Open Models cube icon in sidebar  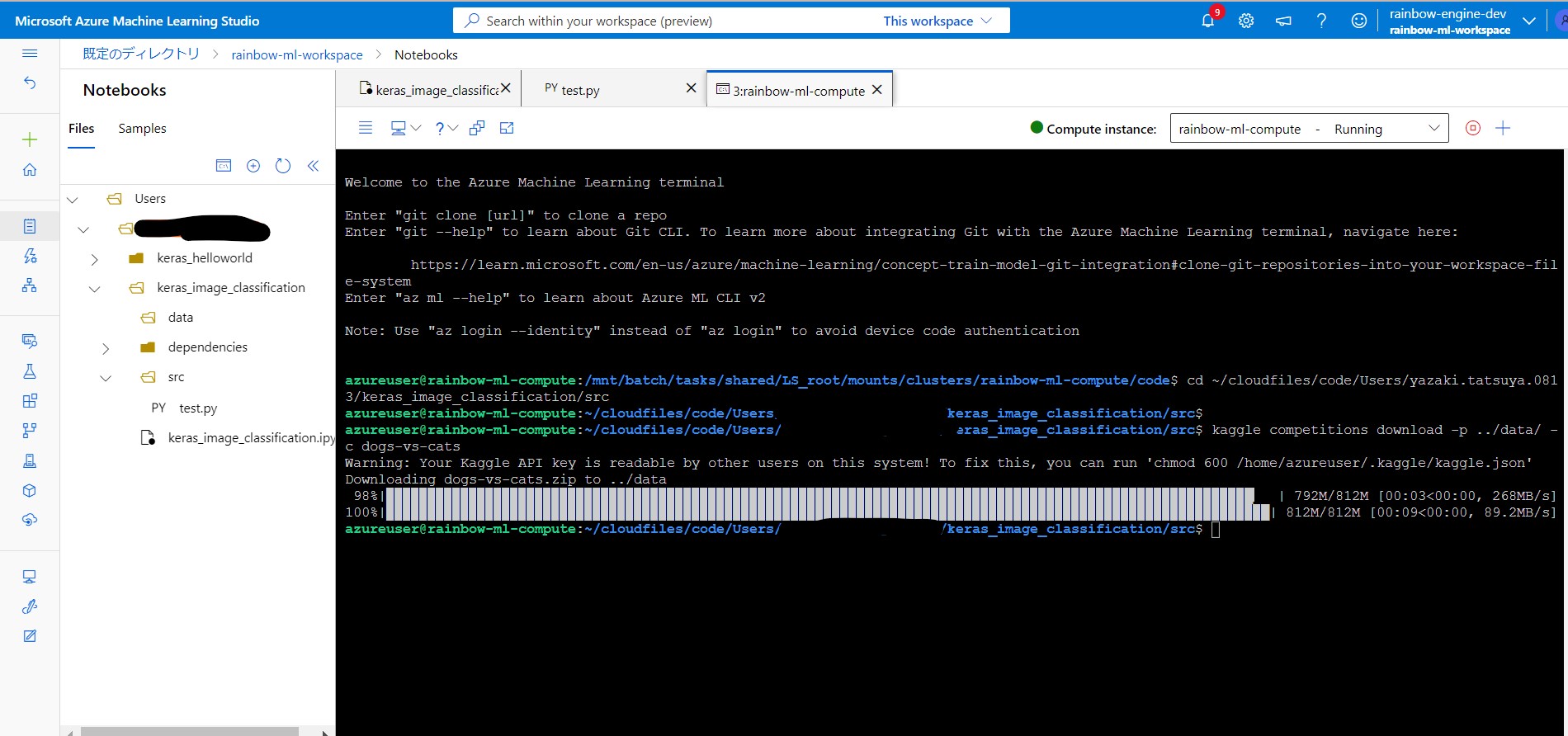click(x=30, y=490)
